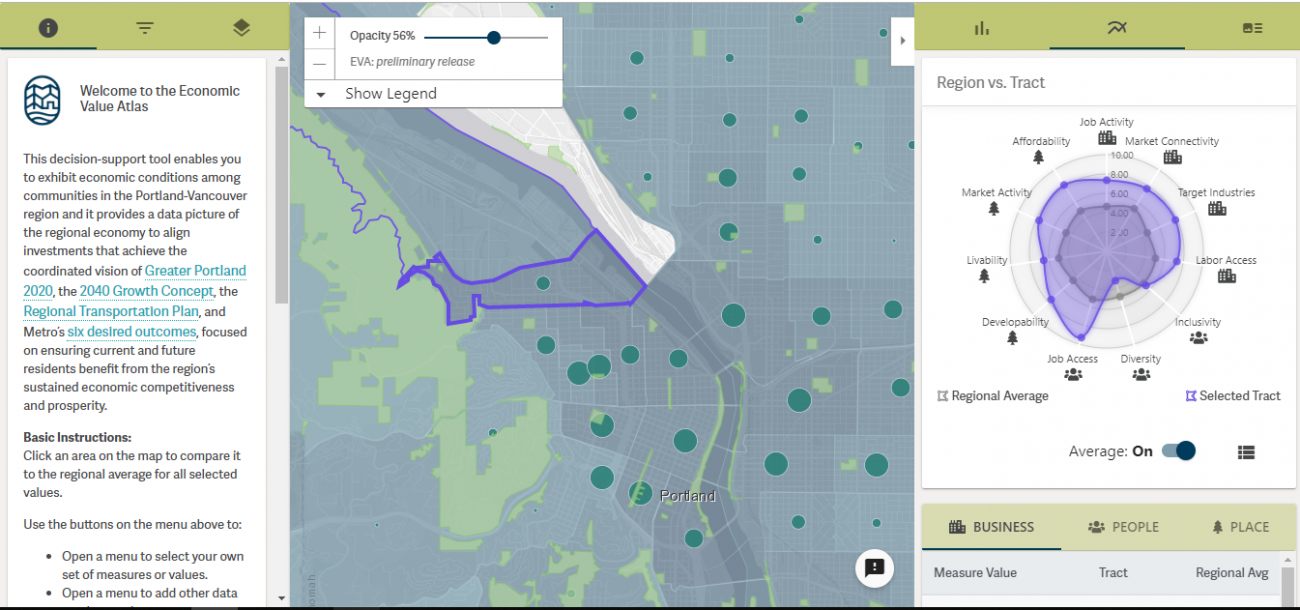Click the Inclusivity people icon

point(1198,338)
